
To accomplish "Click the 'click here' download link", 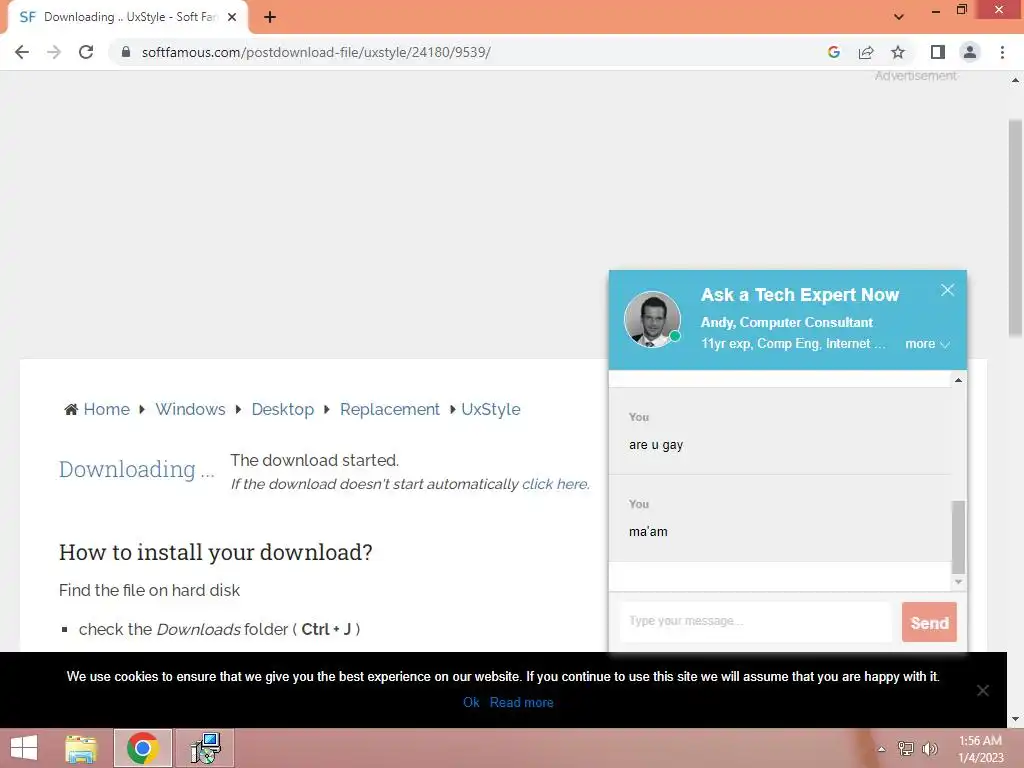I will [x=555, y=484].
